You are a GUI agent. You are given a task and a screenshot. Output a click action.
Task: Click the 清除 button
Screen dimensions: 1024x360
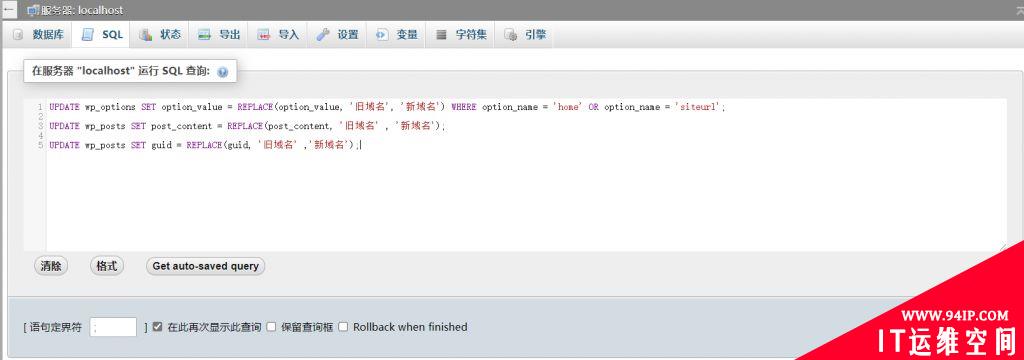[51, 266]
